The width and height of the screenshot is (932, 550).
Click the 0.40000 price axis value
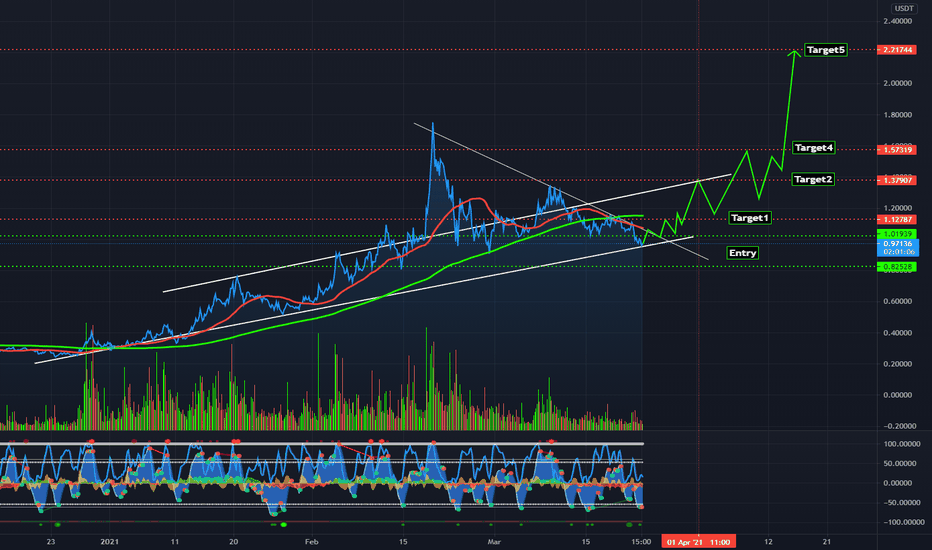[898, 333]
